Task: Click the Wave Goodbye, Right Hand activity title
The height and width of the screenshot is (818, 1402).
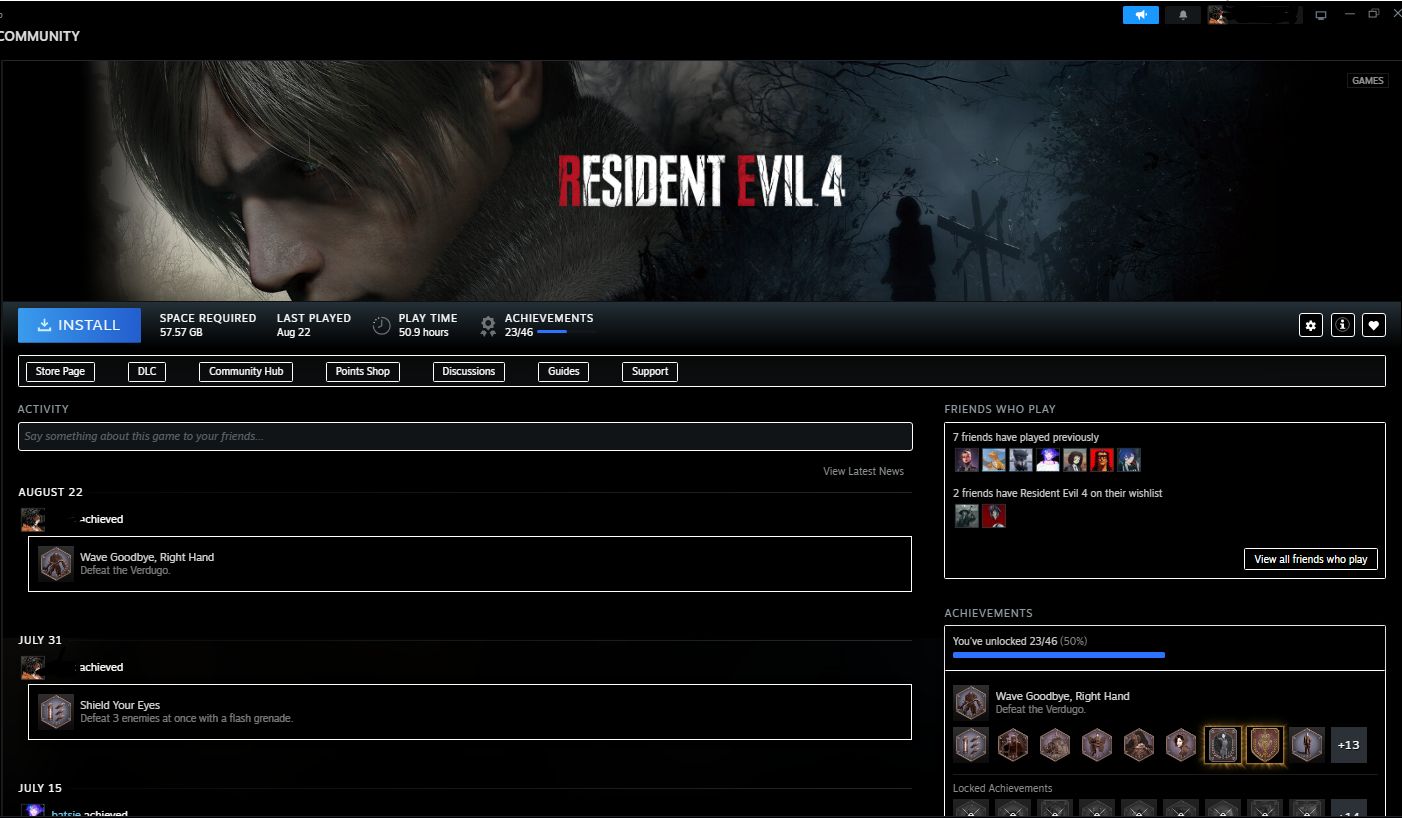Action: tap(147, 557)
